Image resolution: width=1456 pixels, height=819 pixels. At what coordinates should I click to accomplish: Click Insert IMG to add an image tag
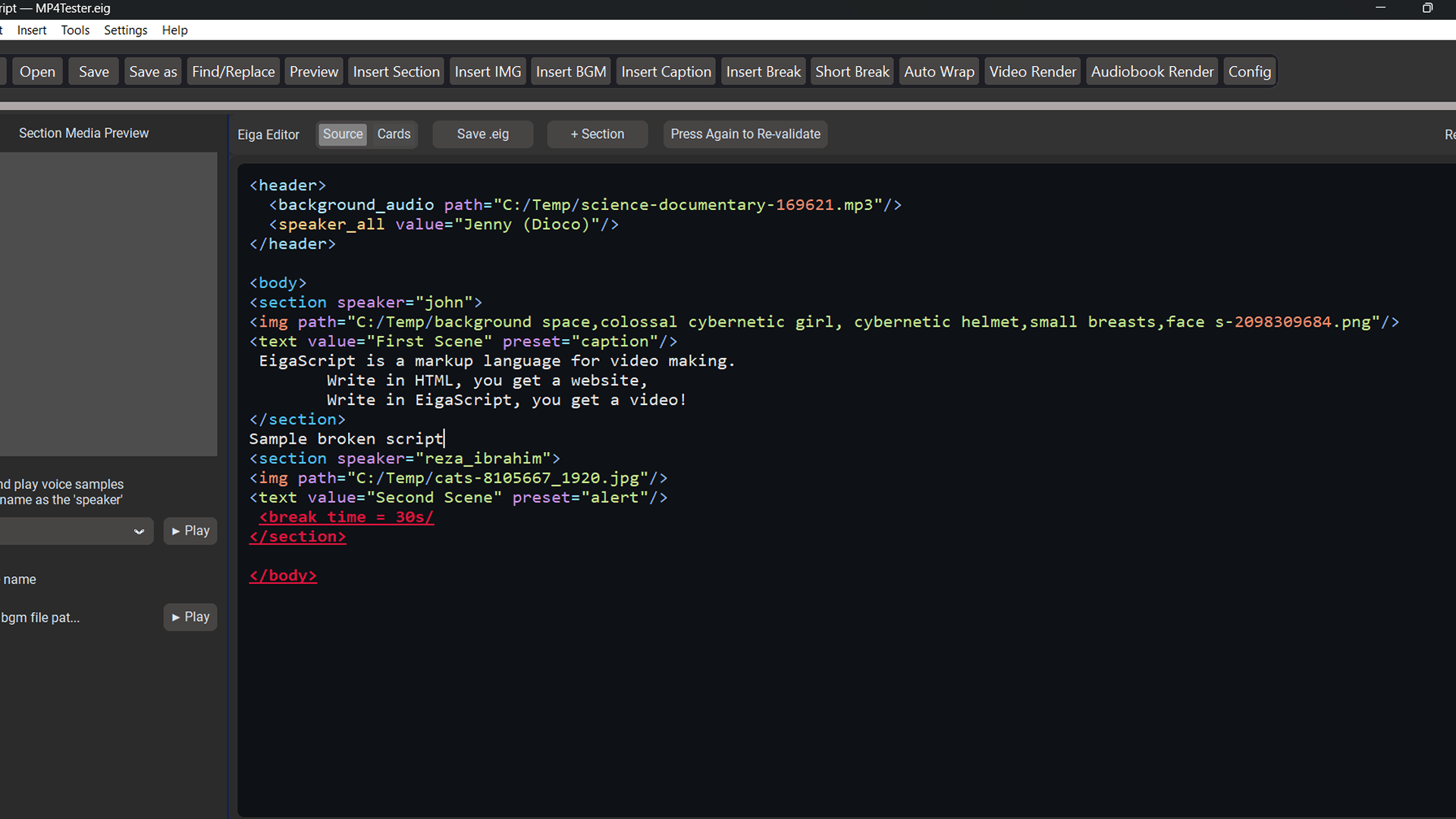pos(488,71)
